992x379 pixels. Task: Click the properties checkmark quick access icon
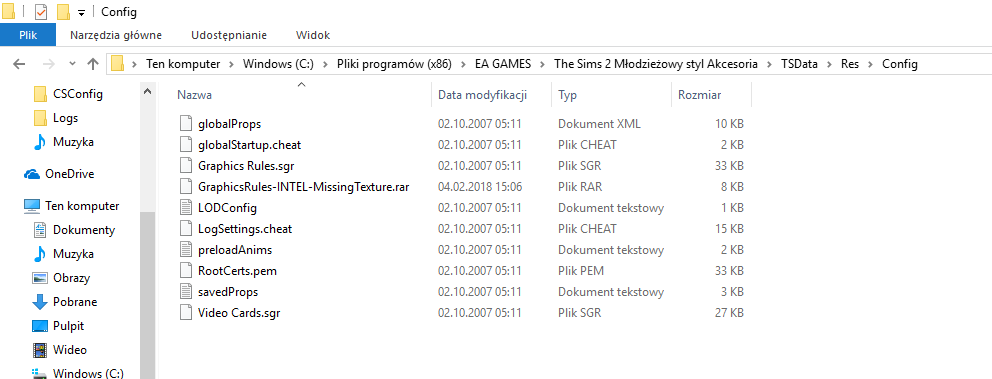[x=40, y=11]
